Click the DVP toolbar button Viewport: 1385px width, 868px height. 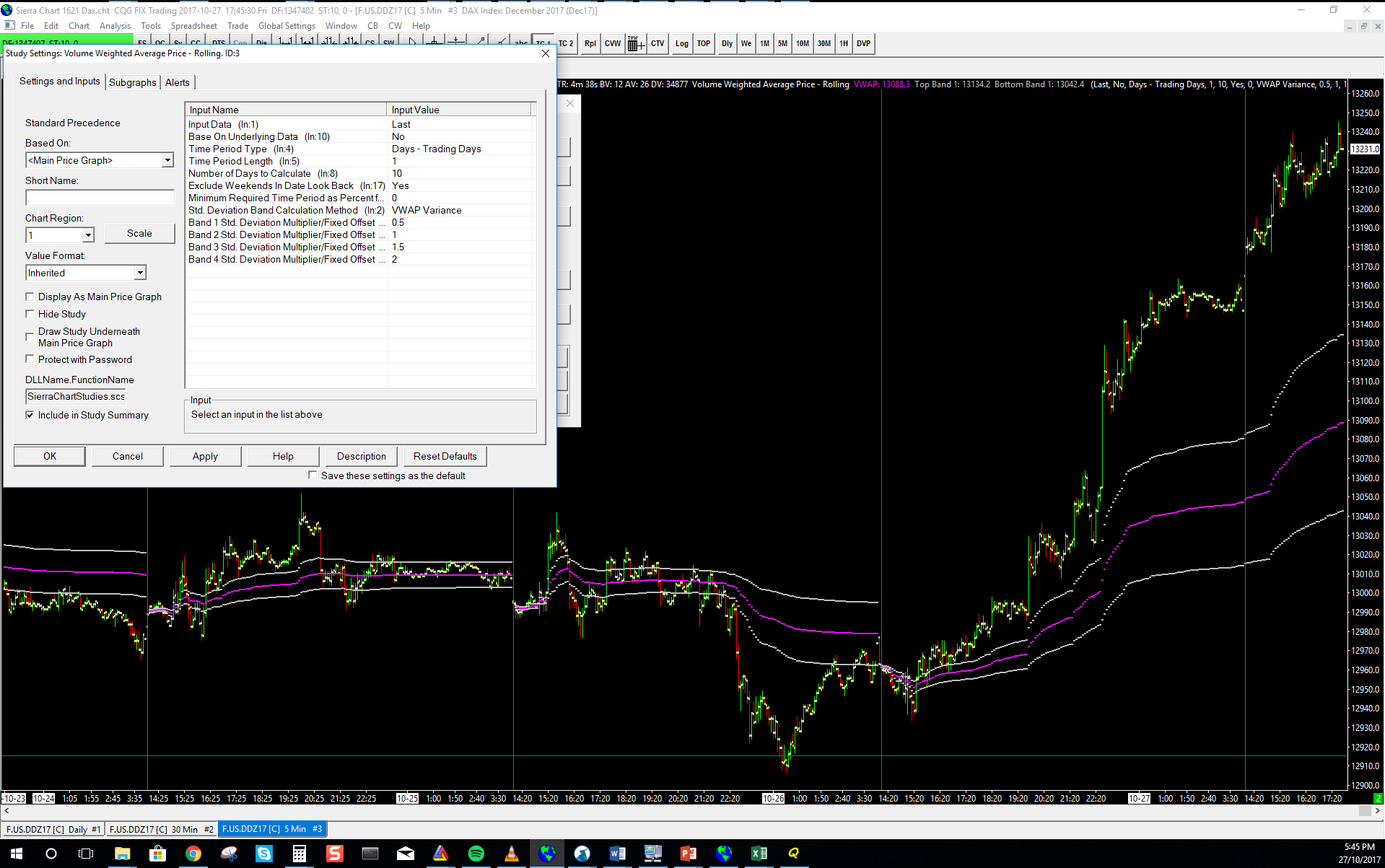[x=863, y=44]
